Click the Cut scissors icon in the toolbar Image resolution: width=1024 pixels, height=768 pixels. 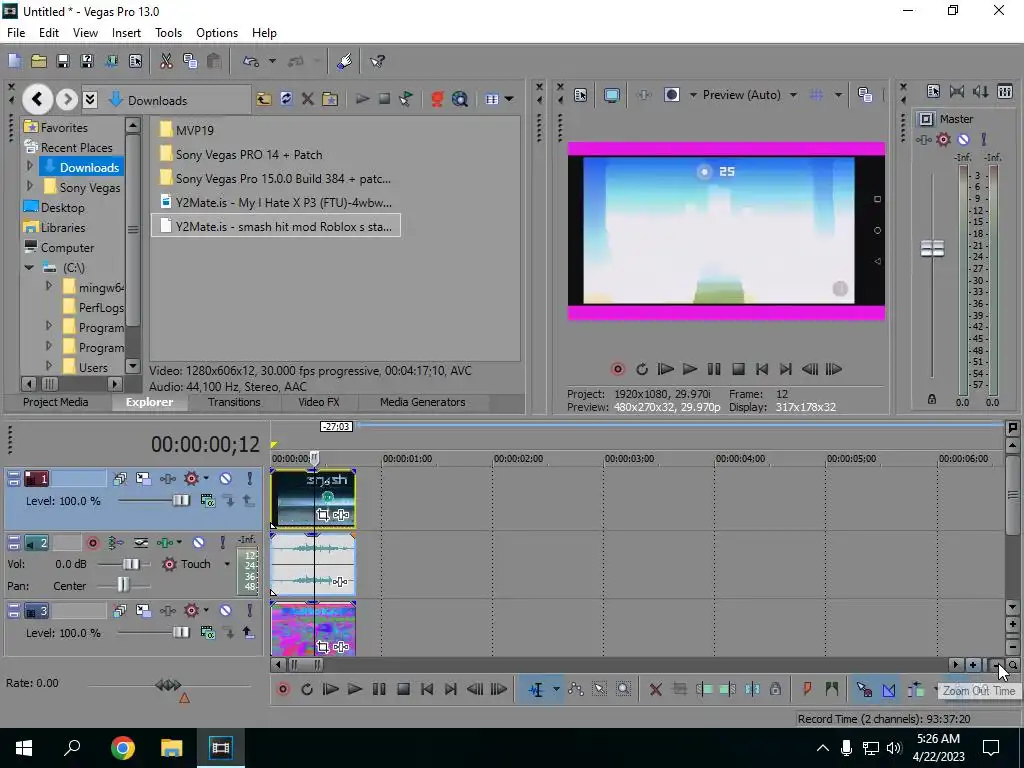166,61
